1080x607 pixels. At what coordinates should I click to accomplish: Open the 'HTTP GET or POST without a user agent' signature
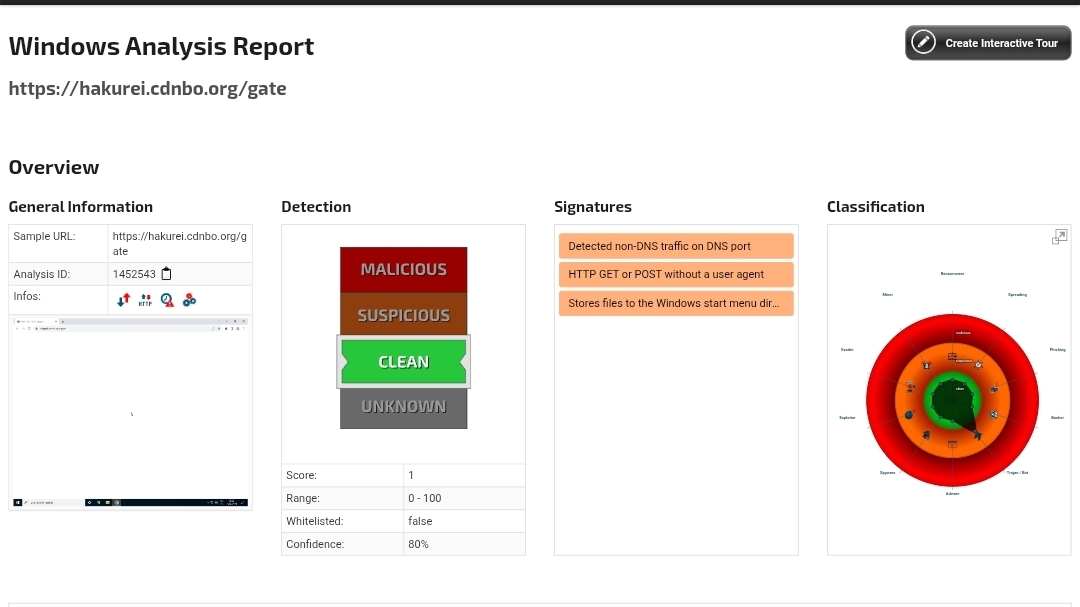pyautogui.click(x=676, y=274)
